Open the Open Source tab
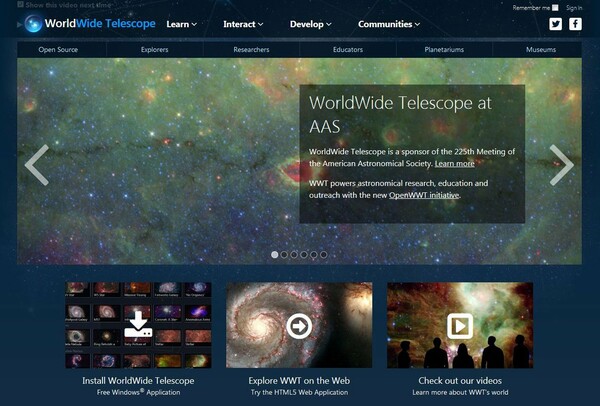Image resolution: width=600 pixels, height=406 pixels. (58, 50)
